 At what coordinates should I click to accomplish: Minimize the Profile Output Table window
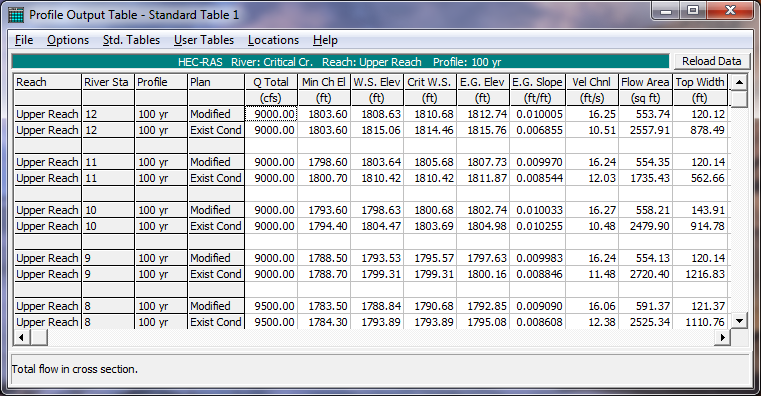(666, 10)
